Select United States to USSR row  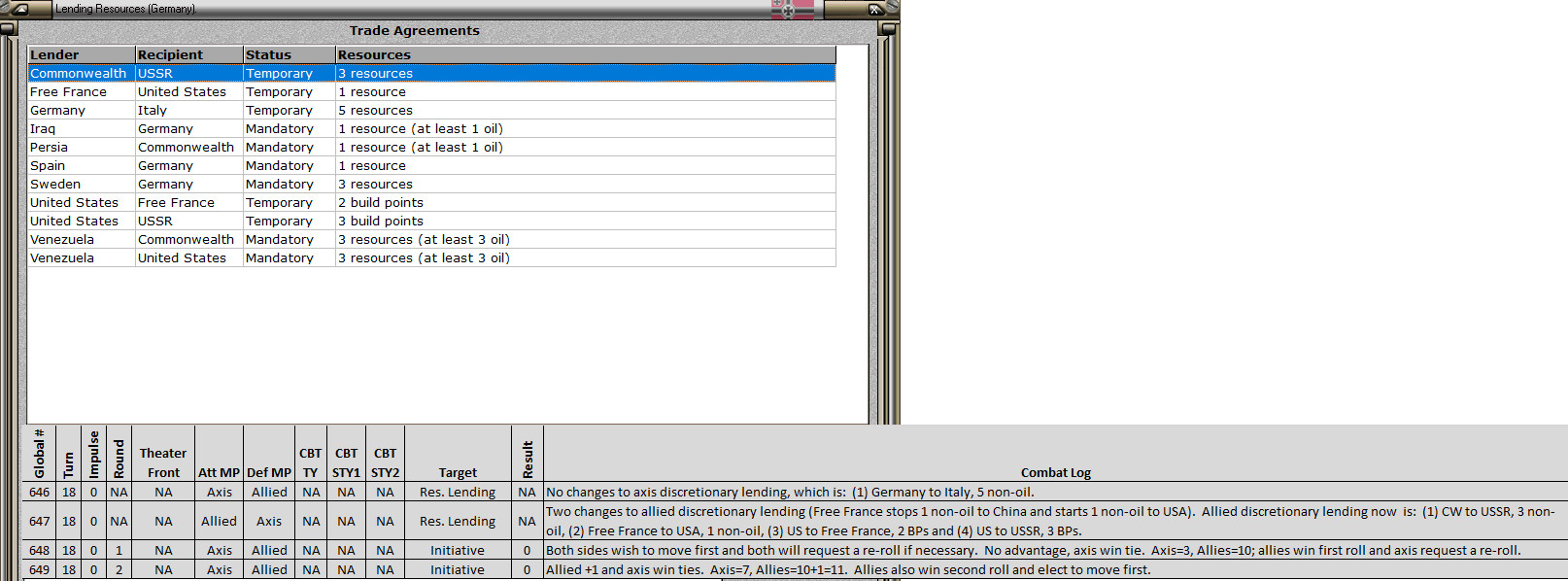(x=431, y=221)
